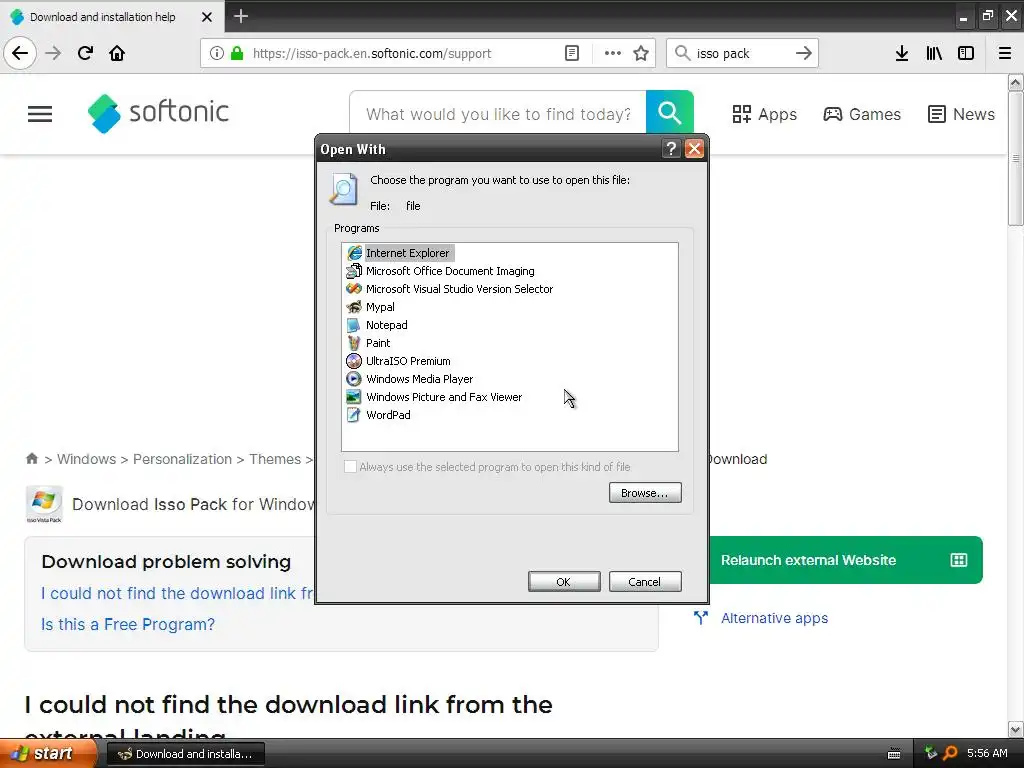Click the Internet Explorer icon
Viewport: 1024px width, 768px height.
pos(354,253)
